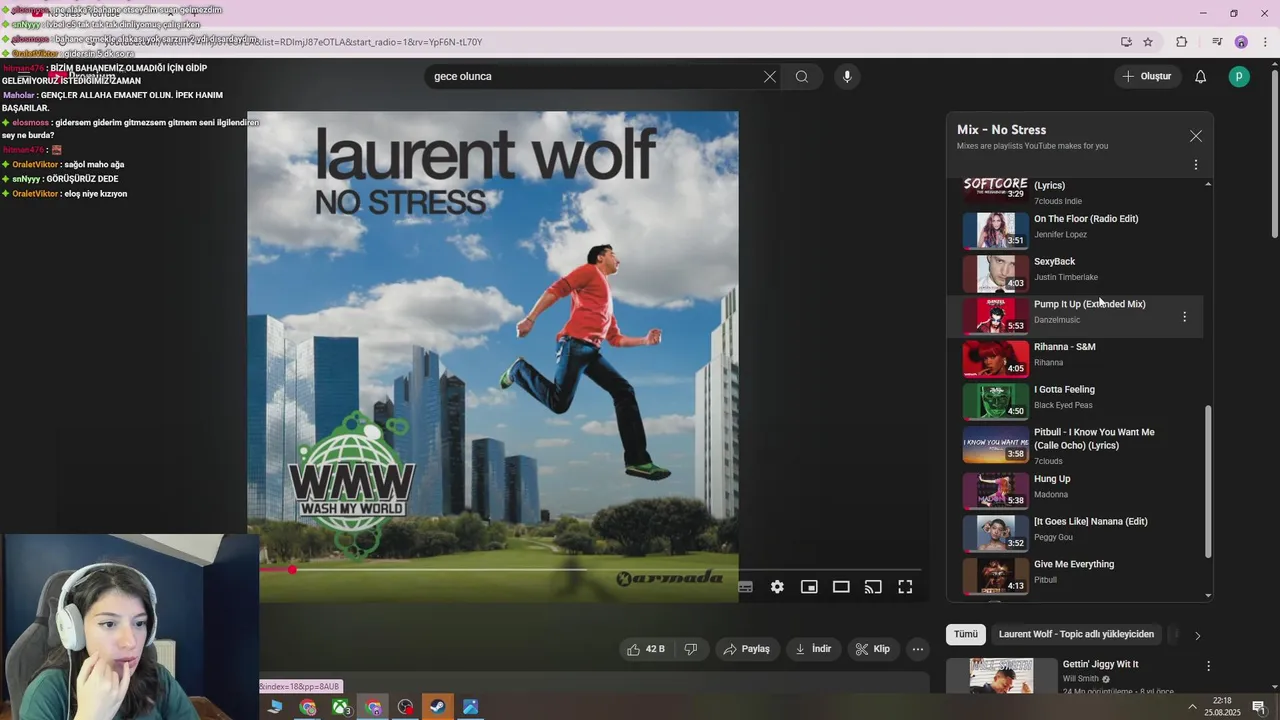The width and height of the screenshot is (1280, 720).
Task: Click the magnifier search button
Action: pyautogui.click(x=802, y=77)
